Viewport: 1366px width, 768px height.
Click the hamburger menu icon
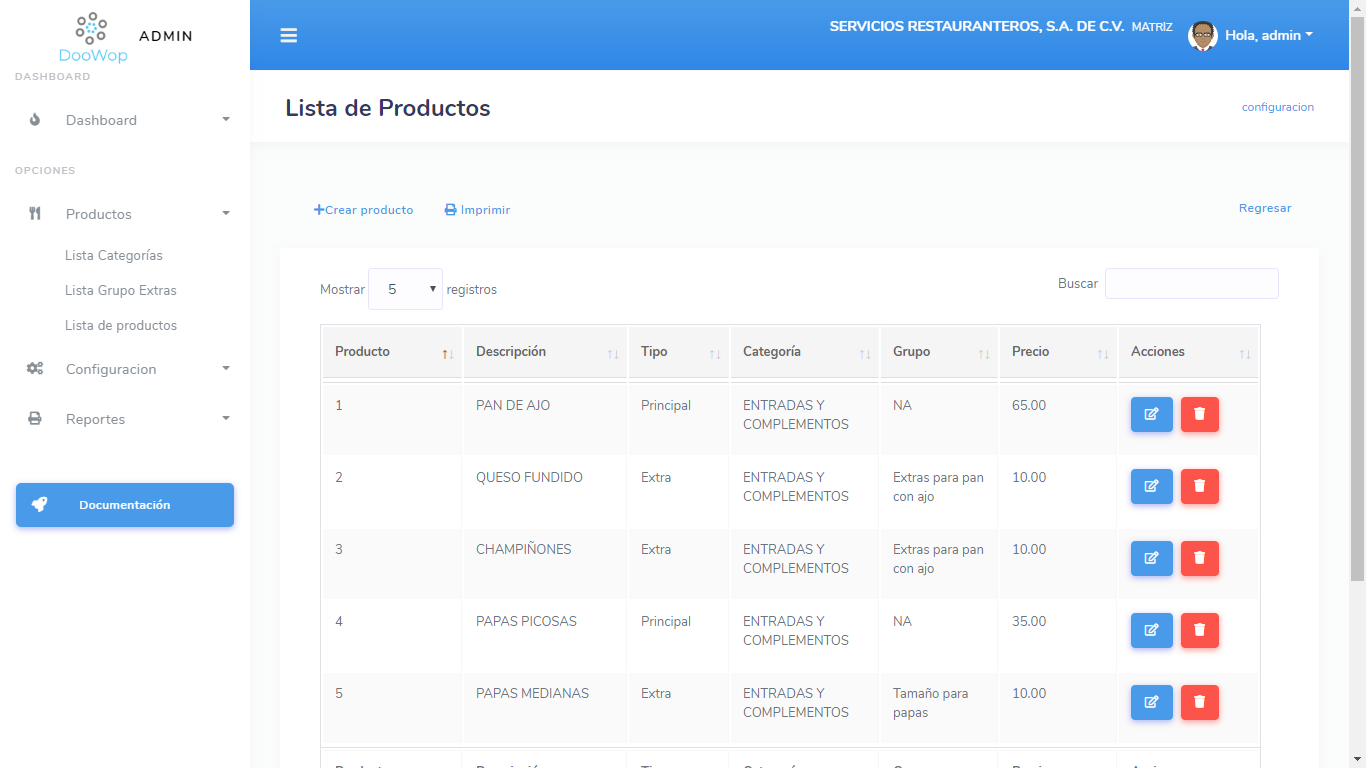click(x=289, y=35)
